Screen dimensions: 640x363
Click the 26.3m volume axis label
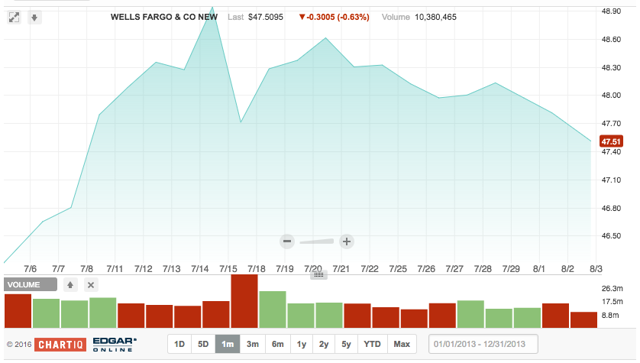612,288
